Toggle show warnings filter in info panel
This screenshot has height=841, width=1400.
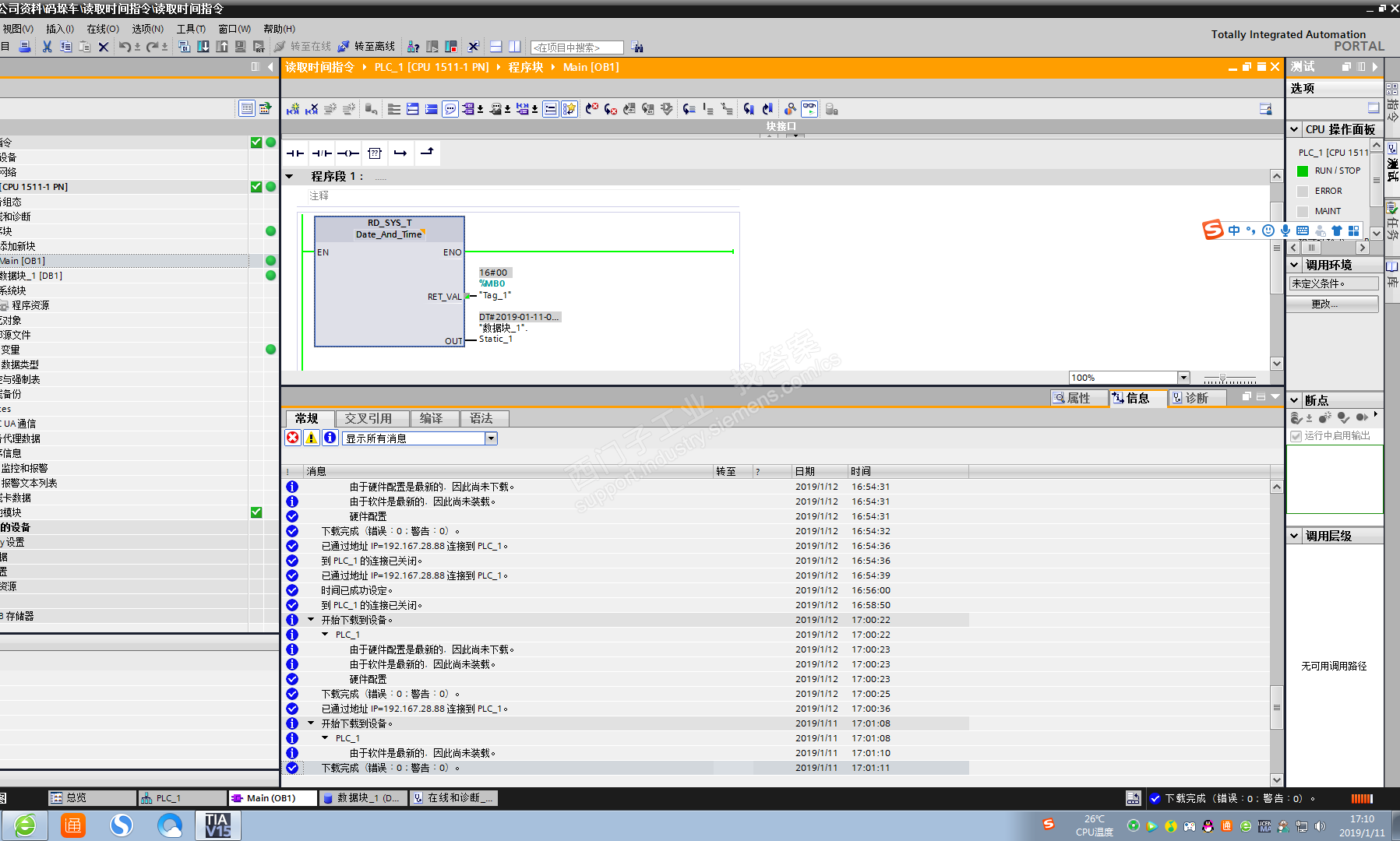[x=312, y=438]
